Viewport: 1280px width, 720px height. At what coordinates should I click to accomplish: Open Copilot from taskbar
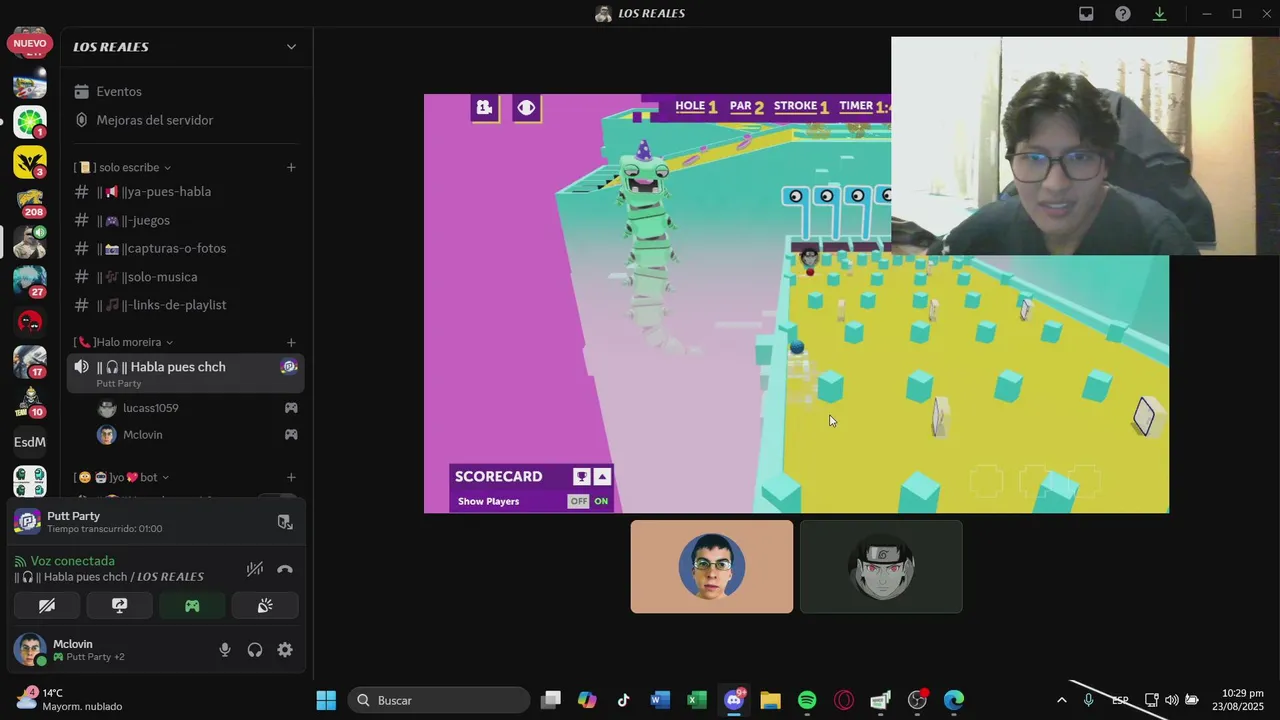coord(587,700)
